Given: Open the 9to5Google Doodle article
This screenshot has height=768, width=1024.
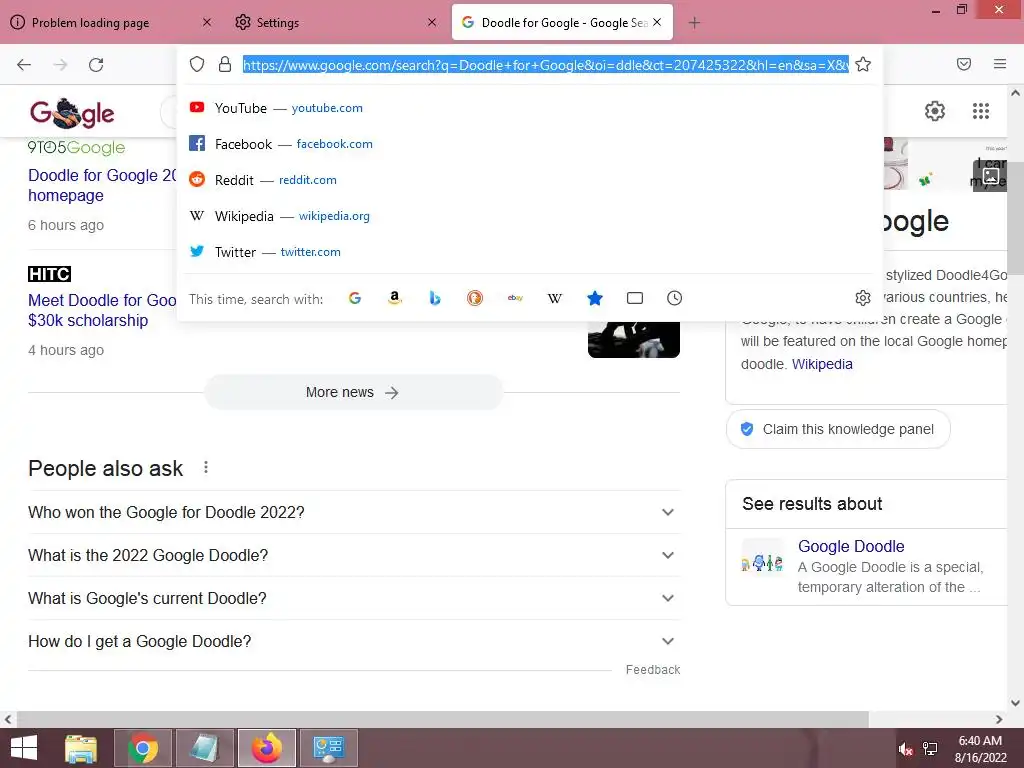Looking at the screenshot, I should pyautogui.click(x=102, y=185).
